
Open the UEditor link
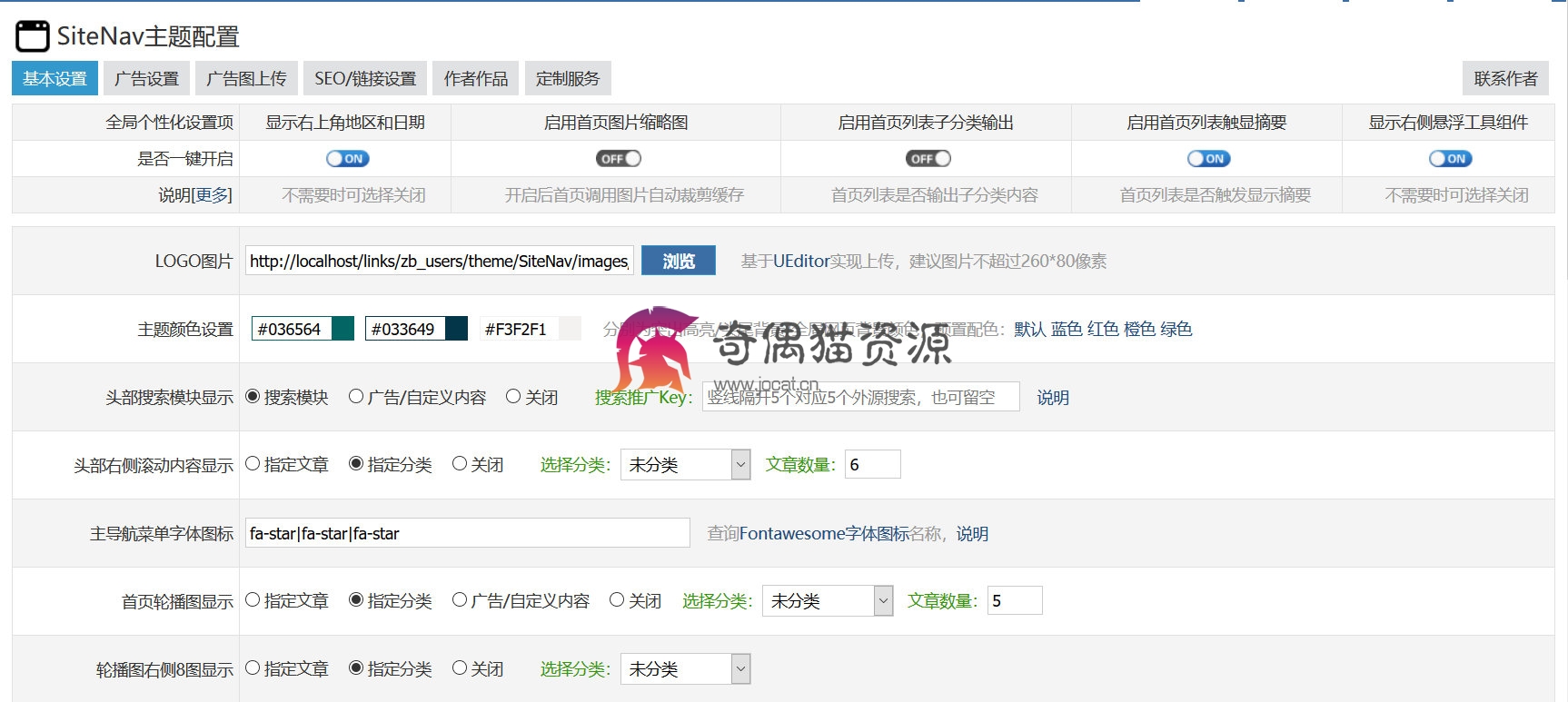pos(801,262)
